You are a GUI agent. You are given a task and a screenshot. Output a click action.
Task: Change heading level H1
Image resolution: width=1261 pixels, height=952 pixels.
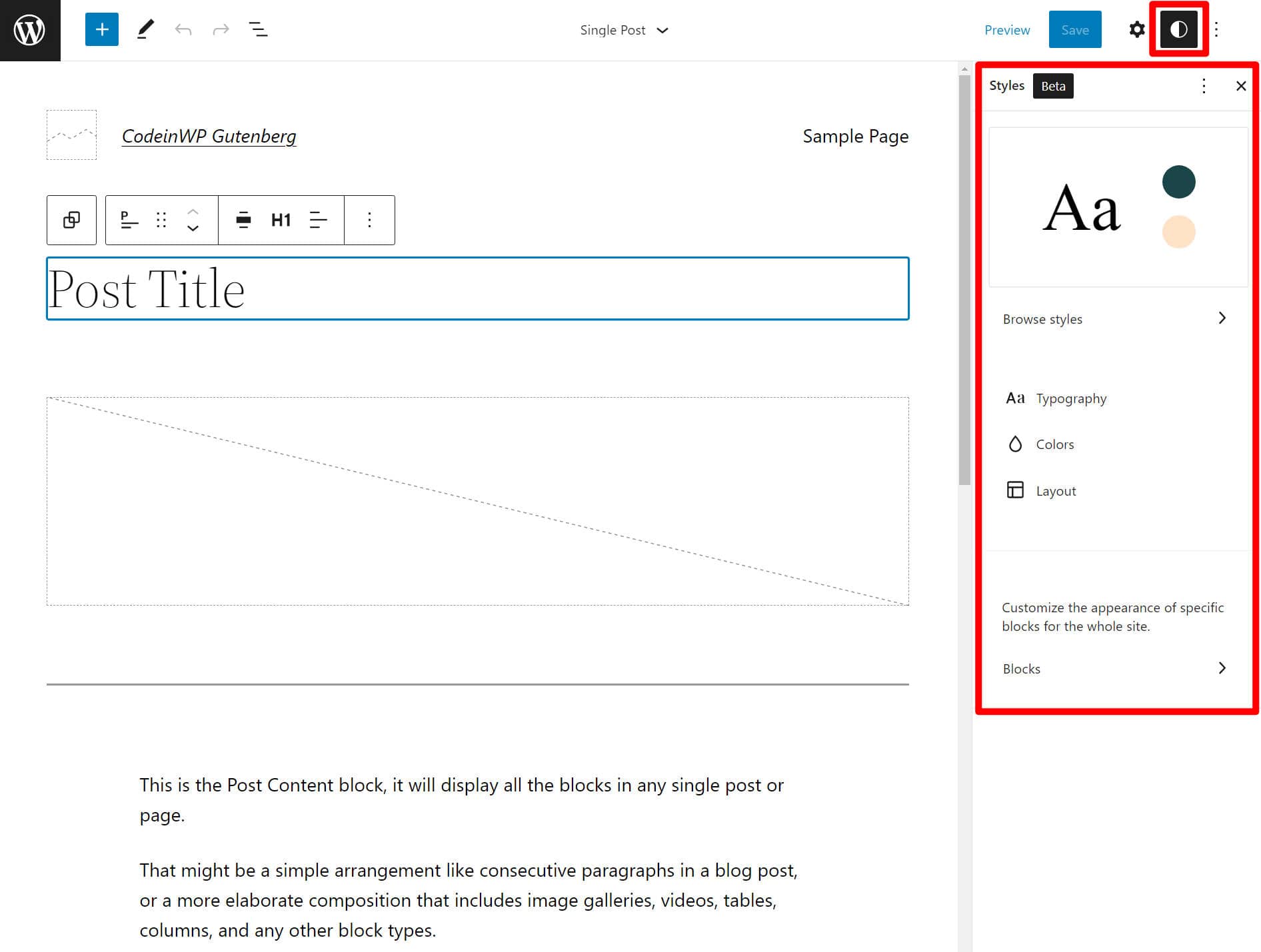(281, 220)
